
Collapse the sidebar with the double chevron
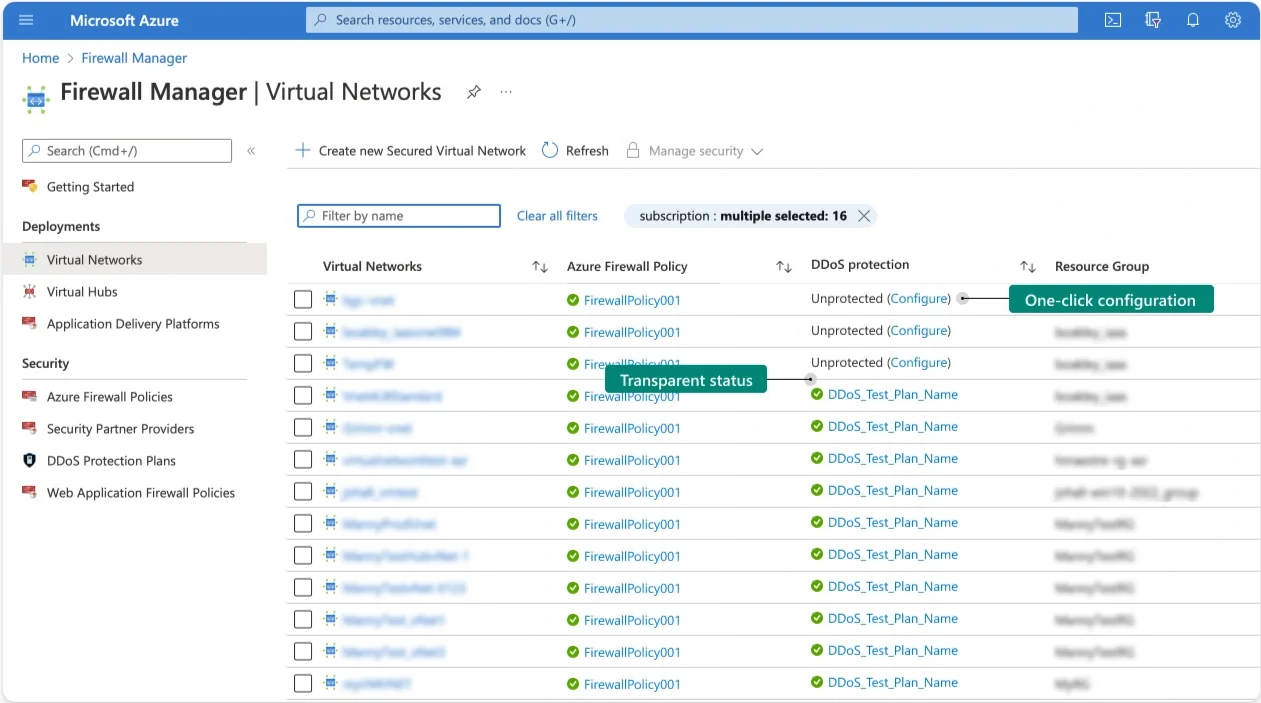click(x=251, y=151)
